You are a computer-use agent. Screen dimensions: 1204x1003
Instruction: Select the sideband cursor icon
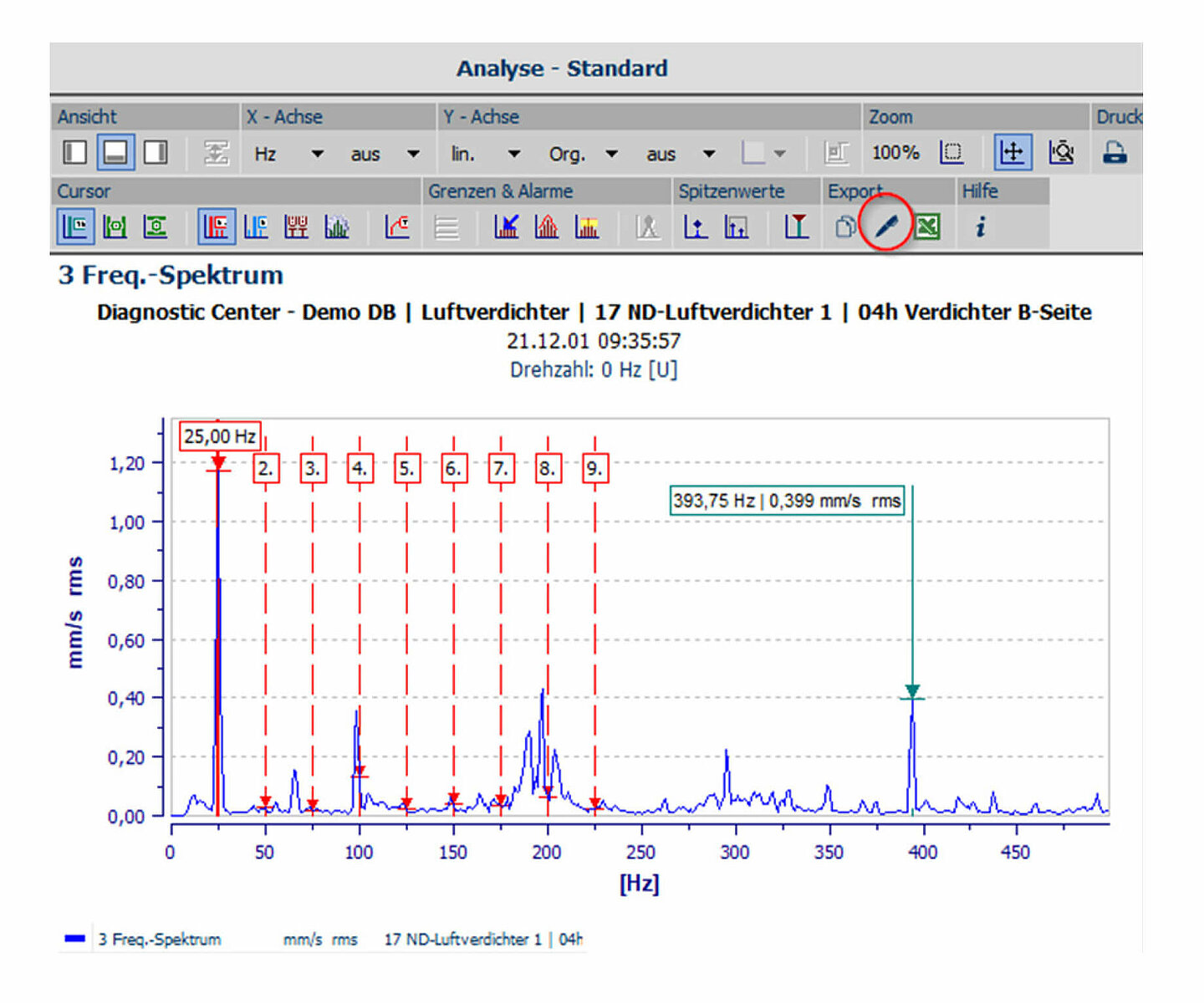296,227
